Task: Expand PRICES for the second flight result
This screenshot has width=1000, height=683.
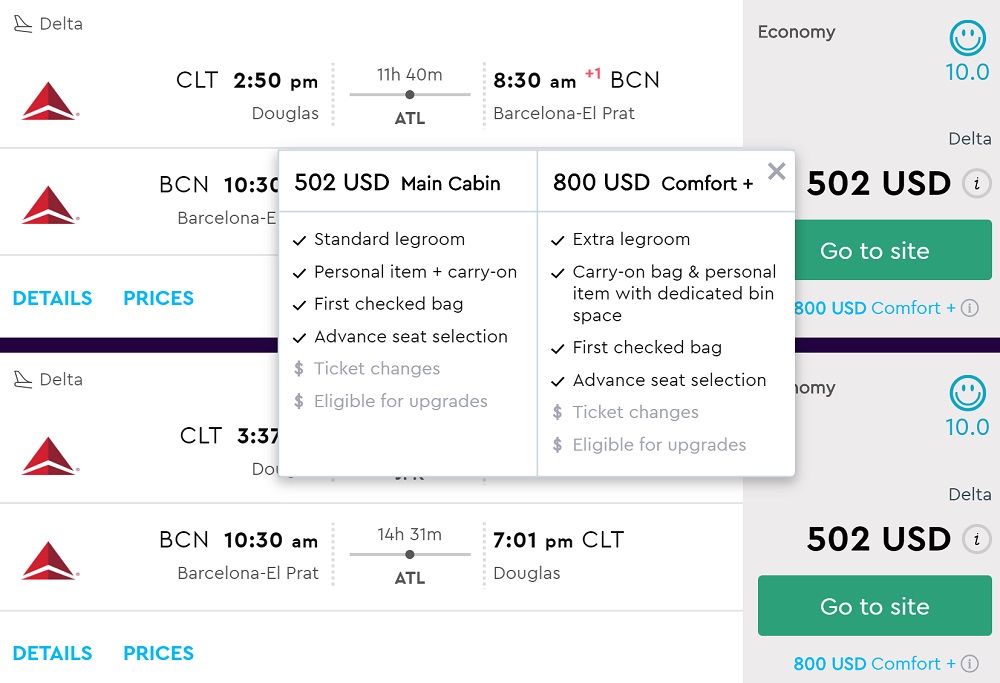Action: (x=158, y=653)
